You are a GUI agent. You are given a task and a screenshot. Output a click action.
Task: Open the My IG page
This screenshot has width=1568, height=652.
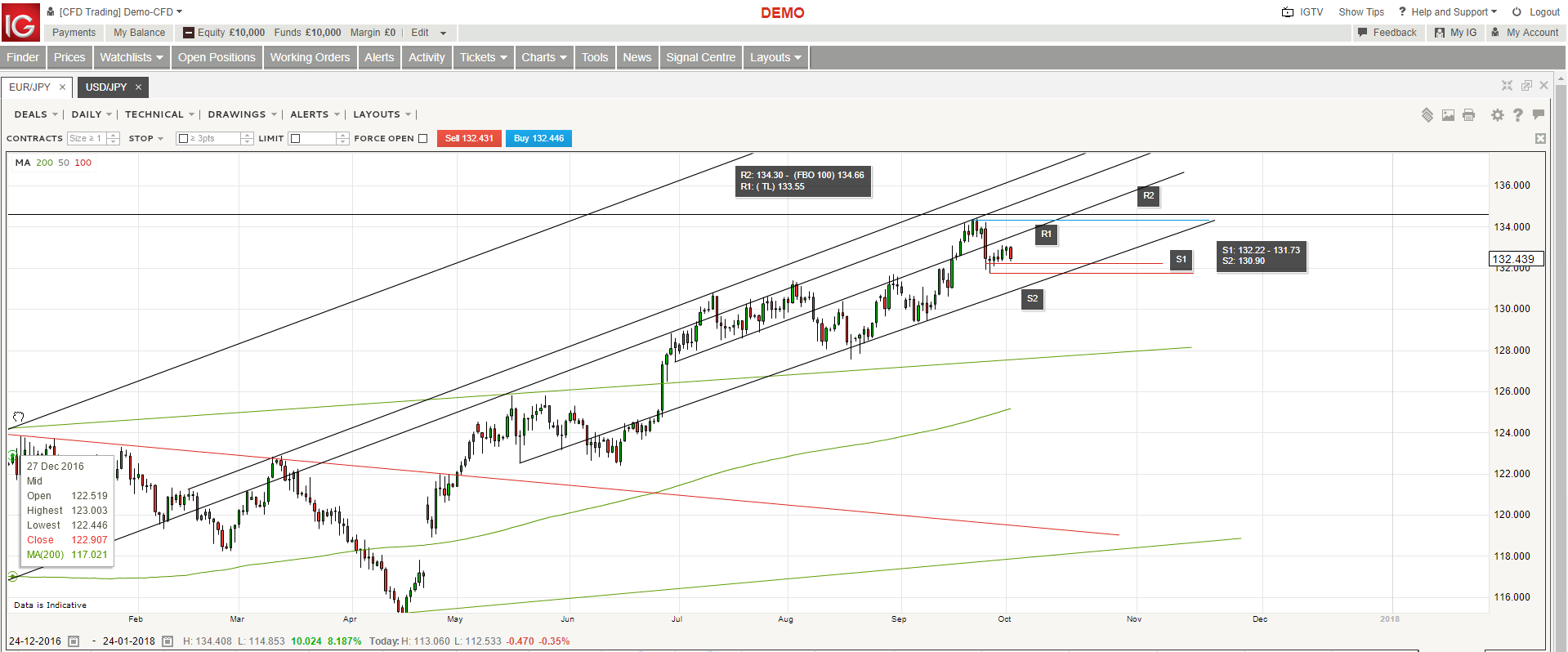point(1455,33)
